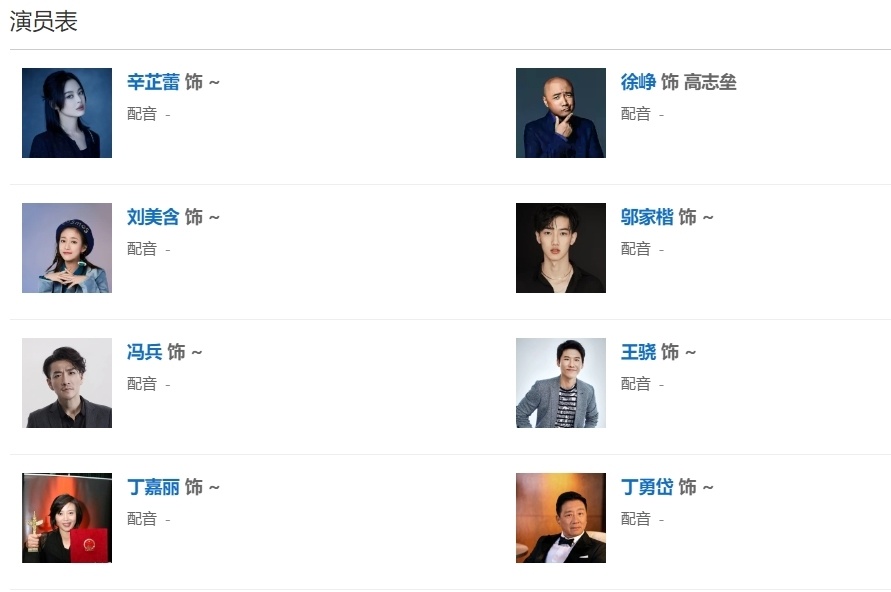The width and height of the screenshot is (891, 592).
Task: Click 邬家楷's portrait photo
Action: [559, 247]
